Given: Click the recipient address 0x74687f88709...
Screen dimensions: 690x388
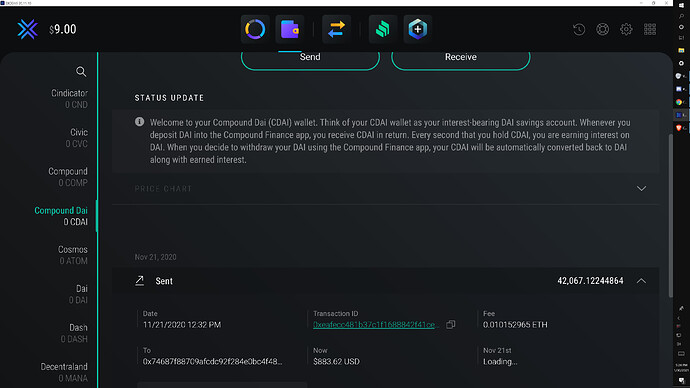Looking at the screenshot, I should [212, 362].
